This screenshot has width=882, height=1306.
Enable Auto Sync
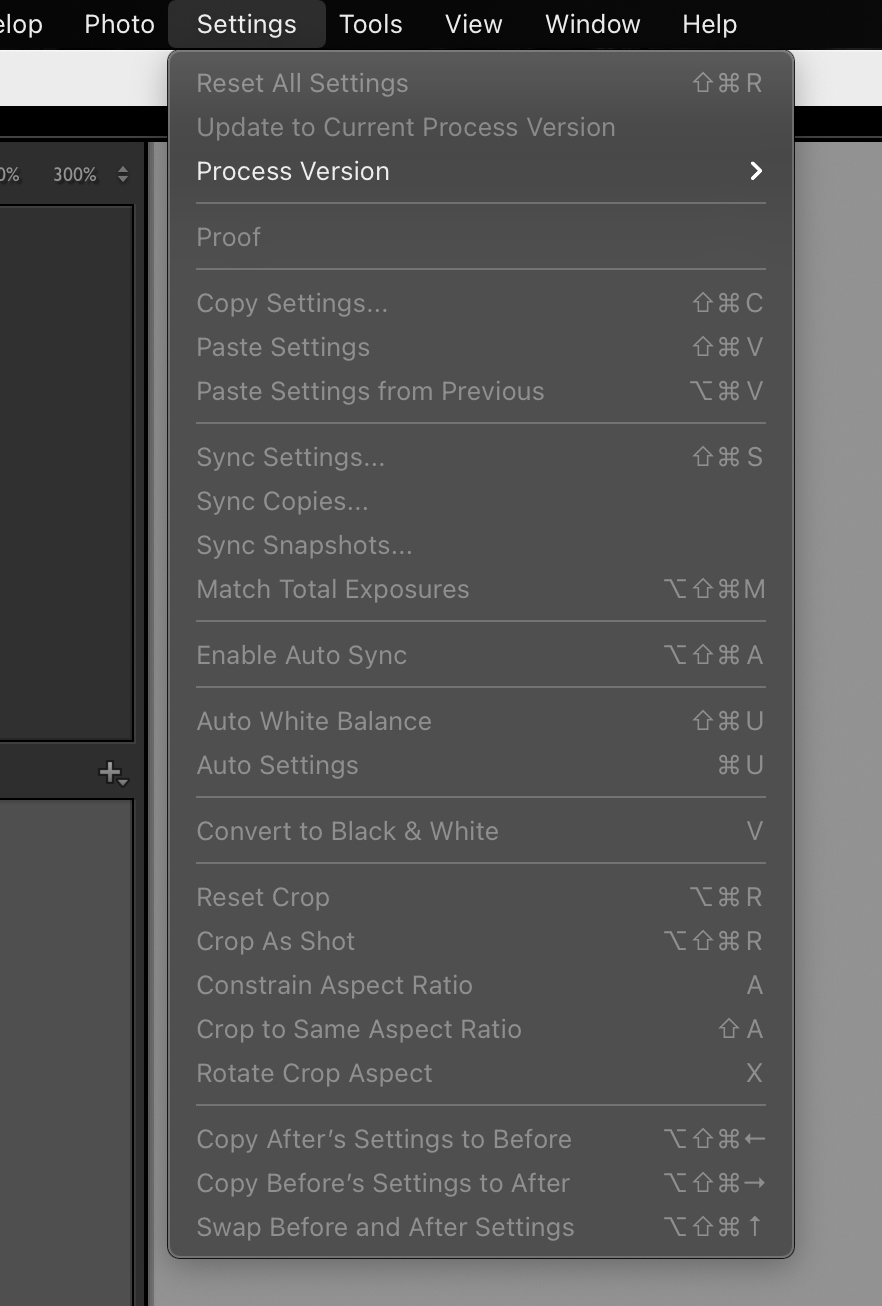[x=302, y=655]
